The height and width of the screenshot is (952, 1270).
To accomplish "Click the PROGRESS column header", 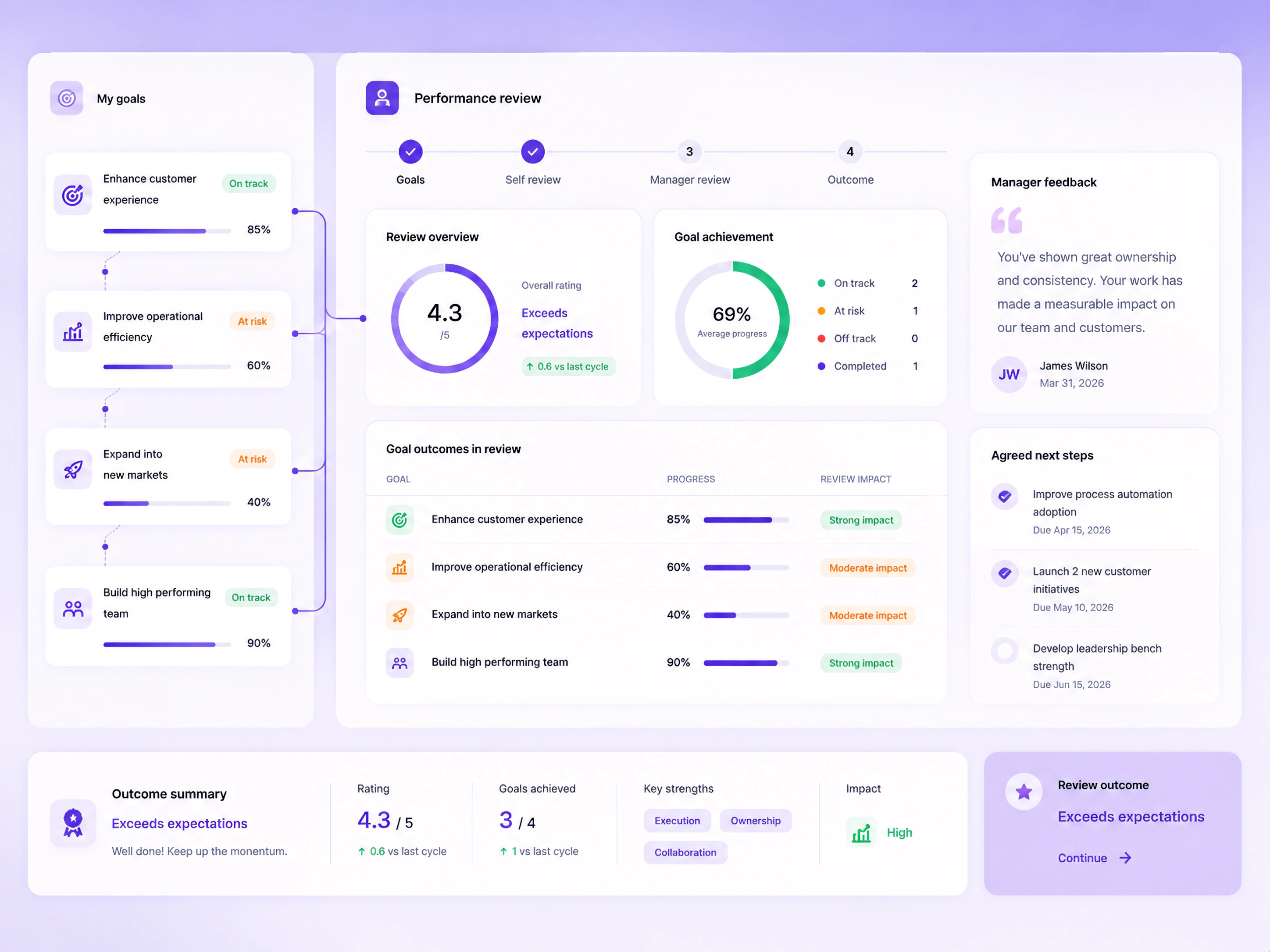I will pyautogui.click(x=691, y=479).
